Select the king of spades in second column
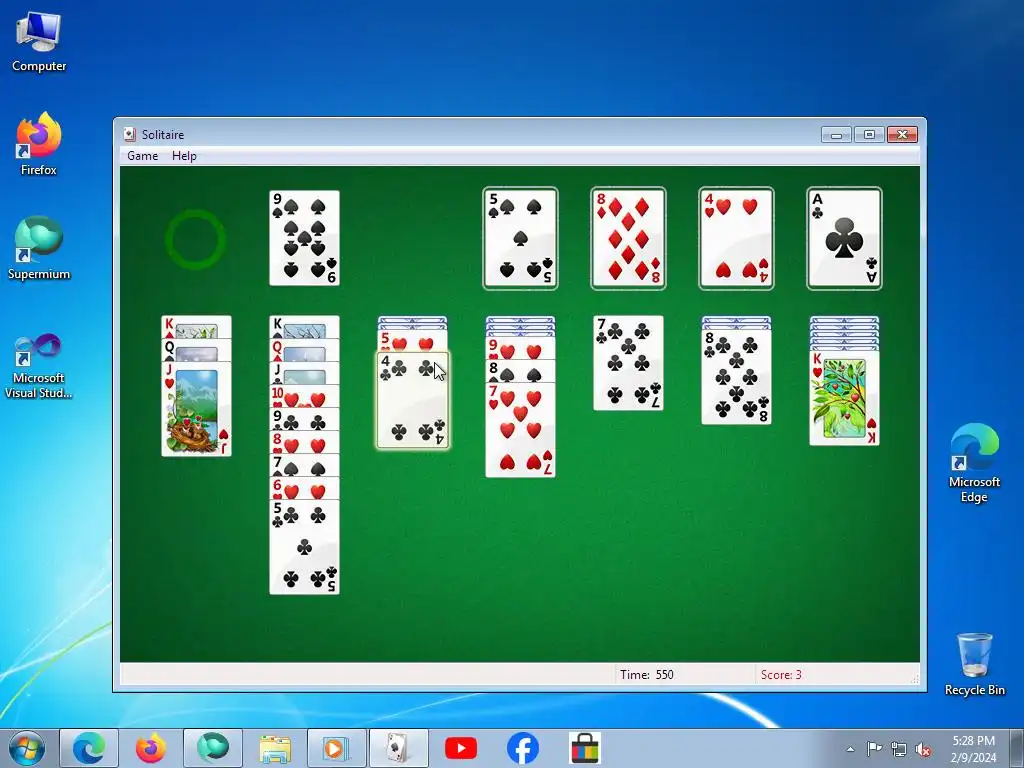Viewport: 1024px width, 768px height. pos(304,327)
